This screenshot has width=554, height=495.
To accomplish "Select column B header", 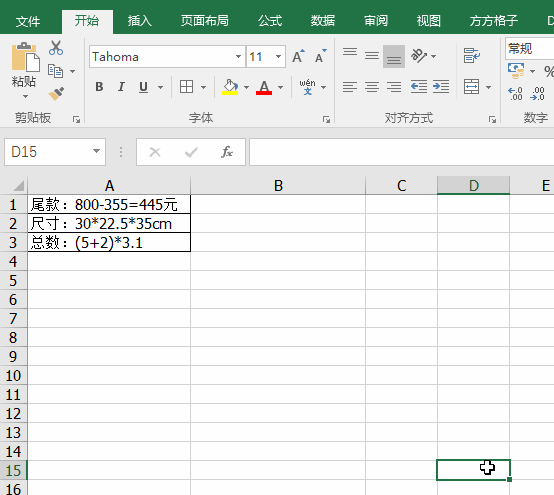I will point(278,185).
